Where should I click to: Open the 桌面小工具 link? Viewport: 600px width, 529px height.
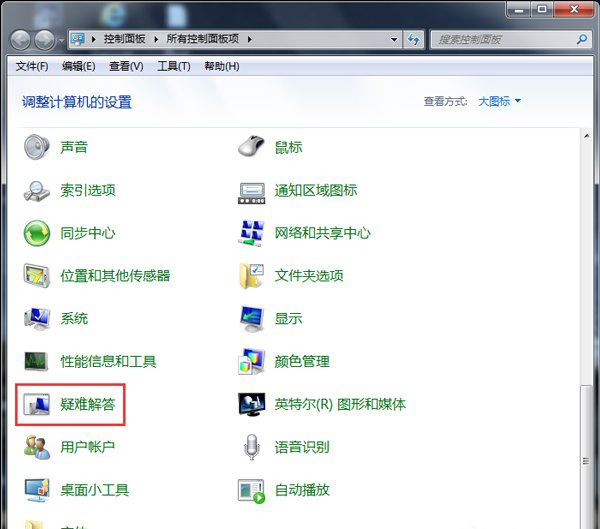point(95,490)
